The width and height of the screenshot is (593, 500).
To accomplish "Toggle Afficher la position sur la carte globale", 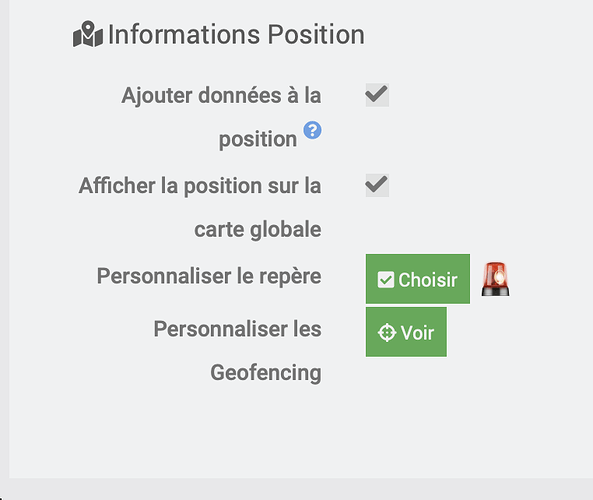I will (377, 185).
